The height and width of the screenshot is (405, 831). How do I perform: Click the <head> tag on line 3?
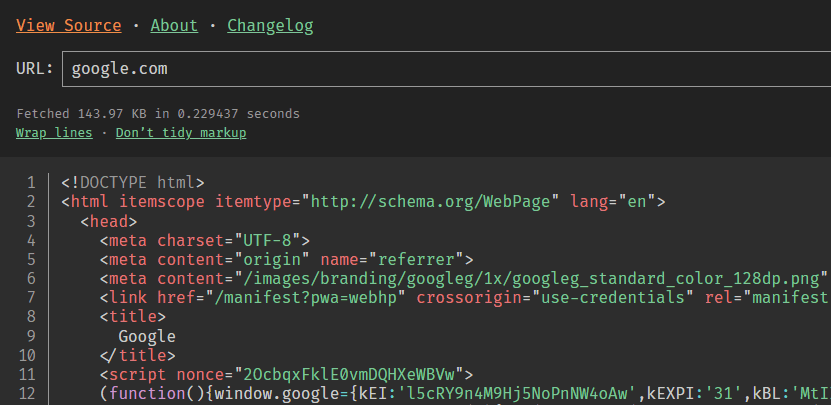pyautogui.click(x=109, y=221)
